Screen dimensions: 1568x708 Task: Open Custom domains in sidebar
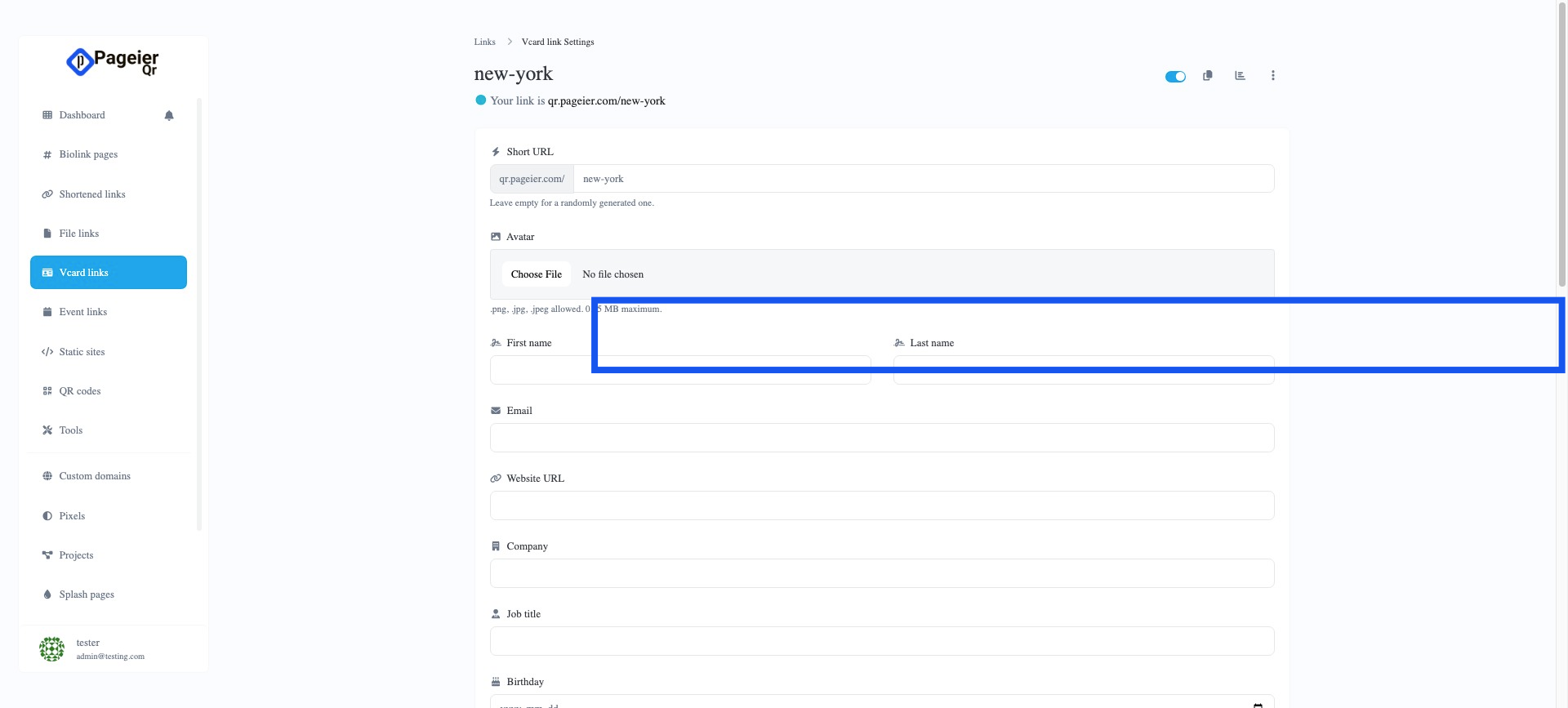coord(95,476)
